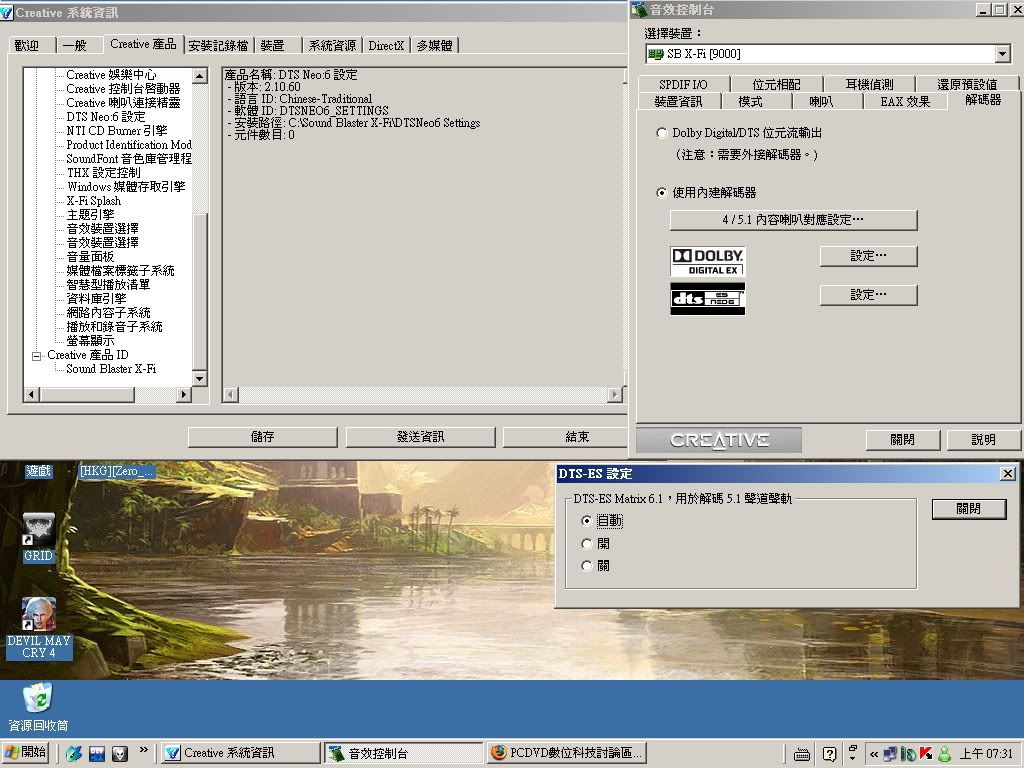Click the 儲存 button

coord(263,437)
